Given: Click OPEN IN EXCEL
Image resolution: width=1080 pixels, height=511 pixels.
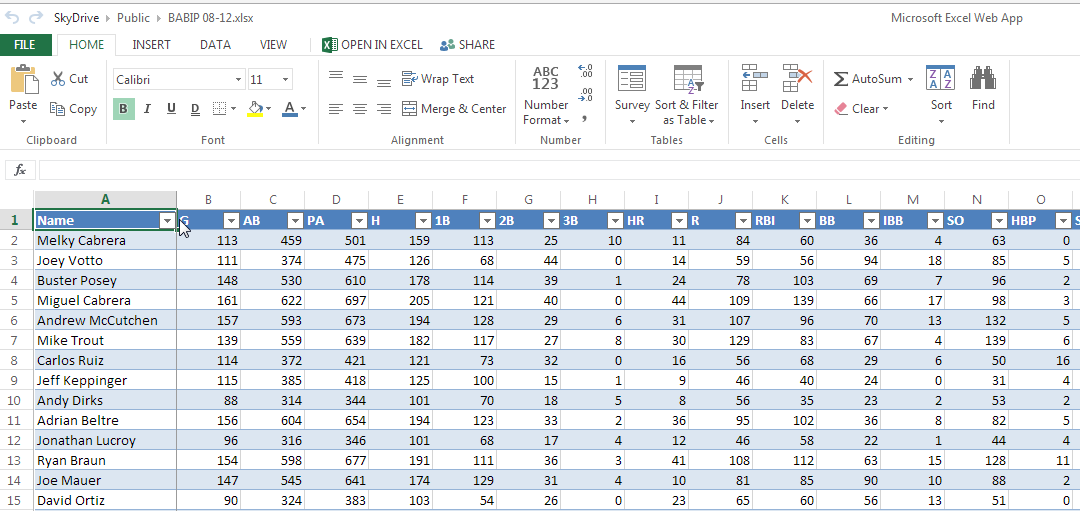Looking at the screenshot, I should pos(373,45).
